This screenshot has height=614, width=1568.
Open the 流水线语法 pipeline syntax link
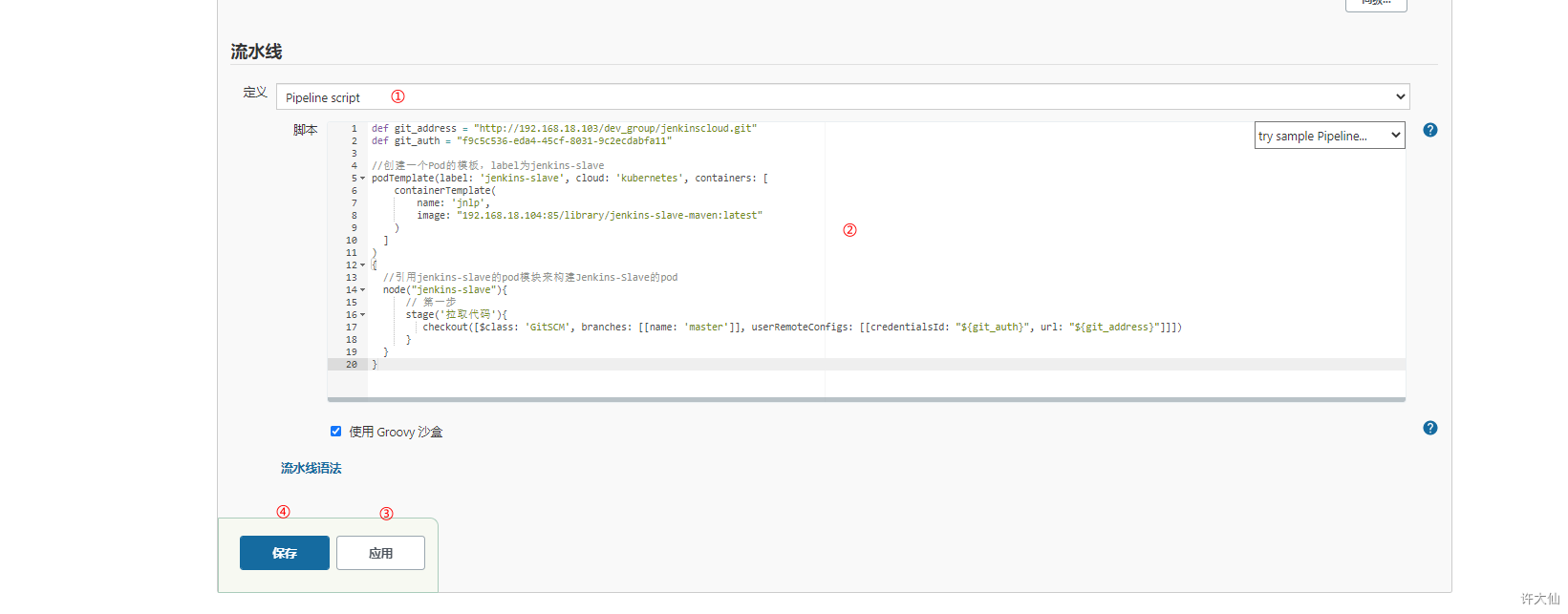coord(311,468)
